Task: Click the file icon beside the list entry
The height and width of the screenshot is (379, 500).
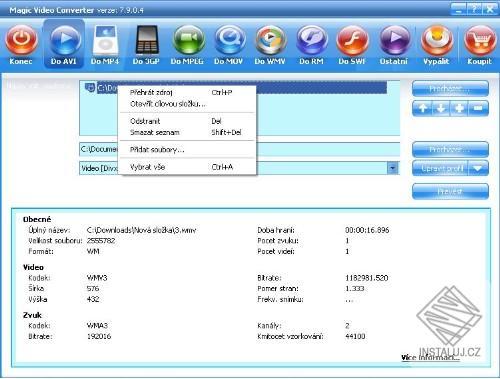Action: 90,88
